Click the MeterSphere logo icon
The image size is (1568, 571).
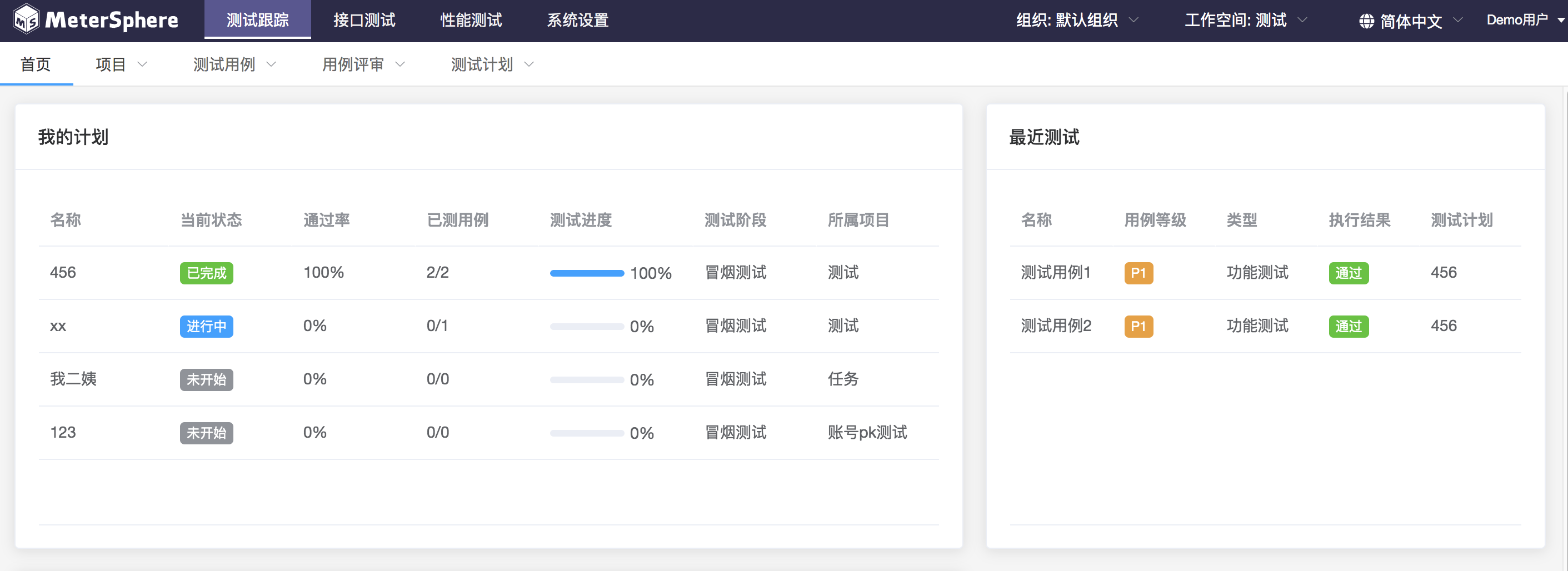pyautogui.click(x=26, y=19)
